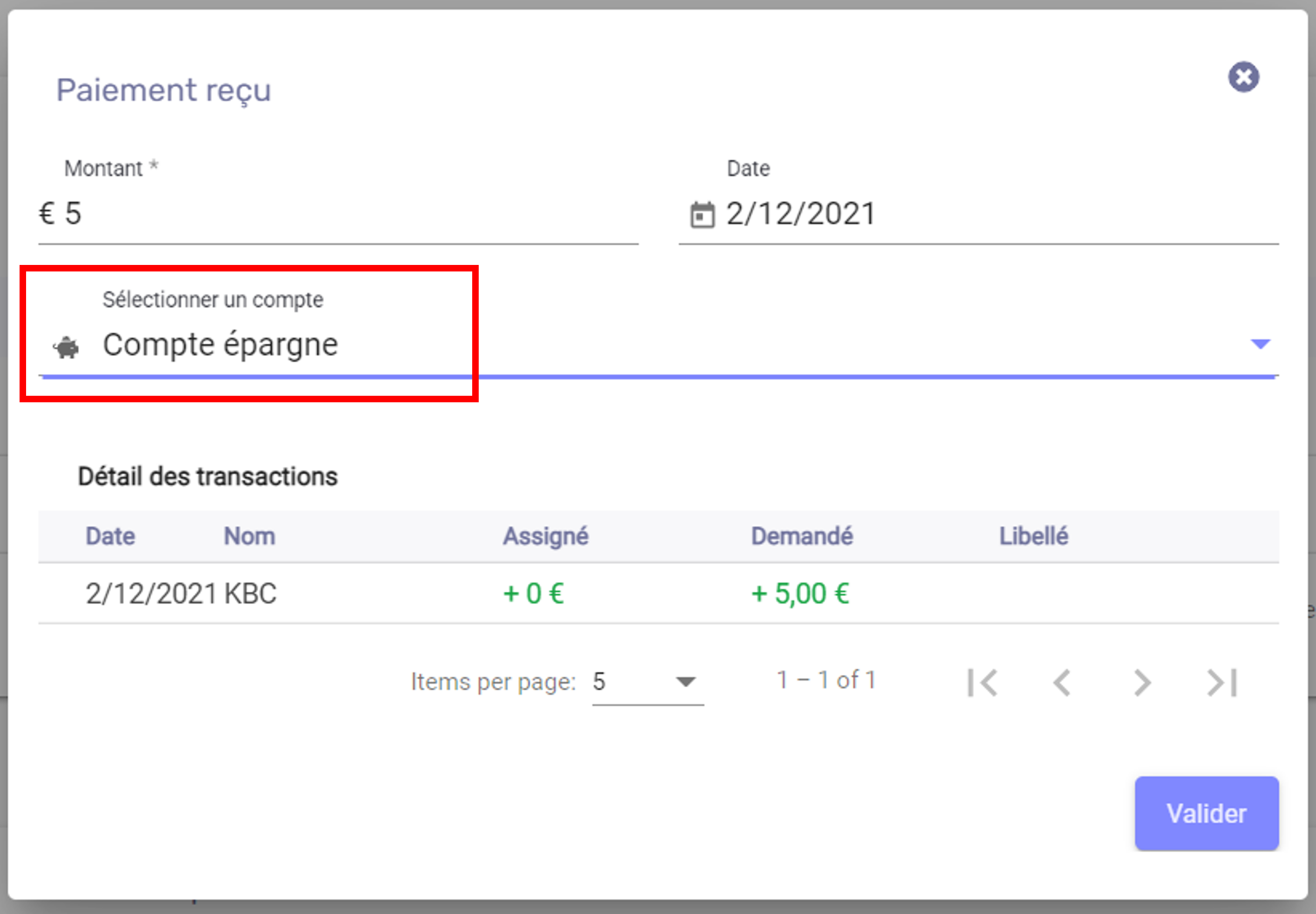Focus the Montant amount field

pos(338,214)
